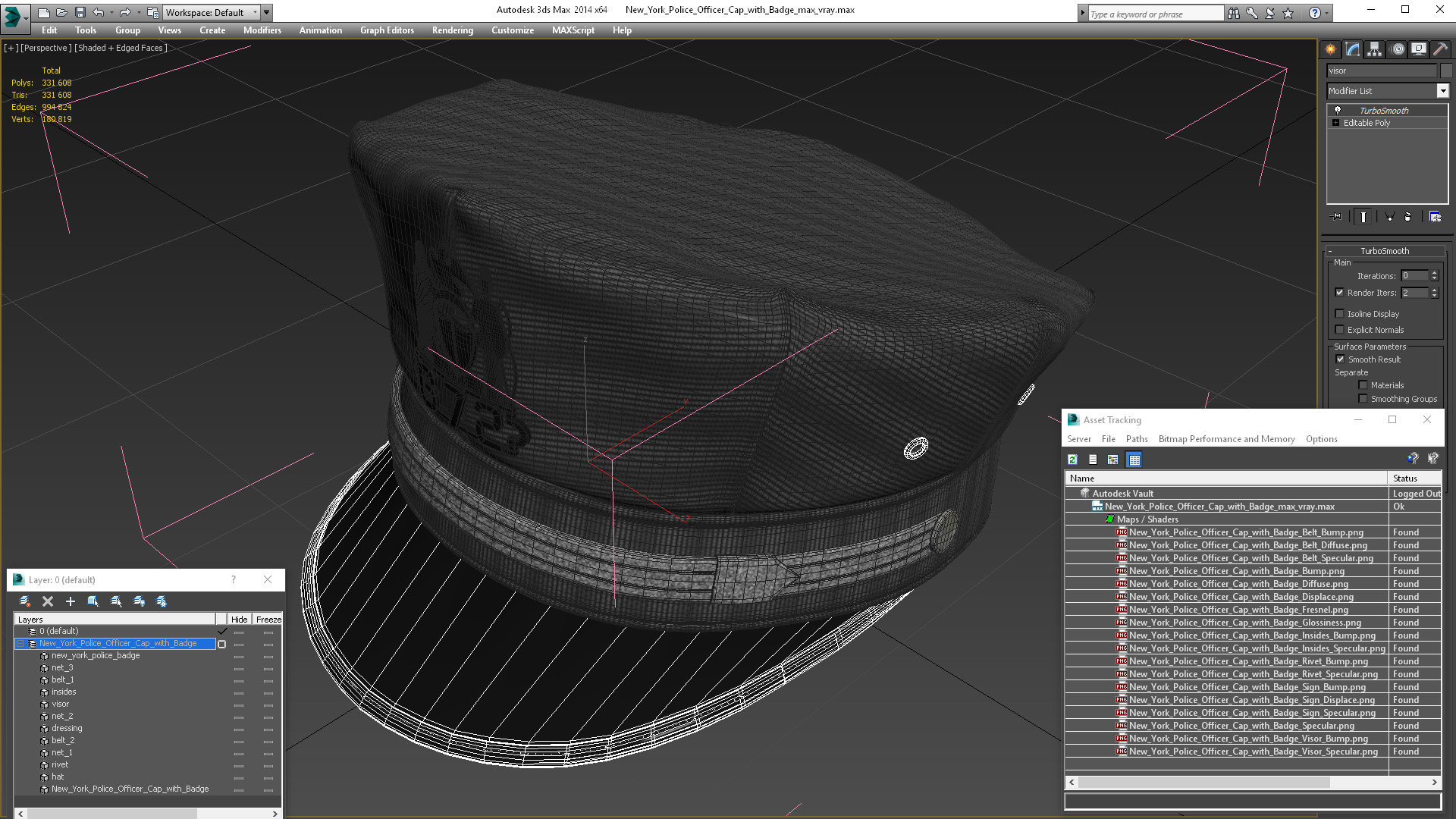The image size is (1456, 819).
Task: Click the Perspective viewport label
Action: [x=46, y=48]
